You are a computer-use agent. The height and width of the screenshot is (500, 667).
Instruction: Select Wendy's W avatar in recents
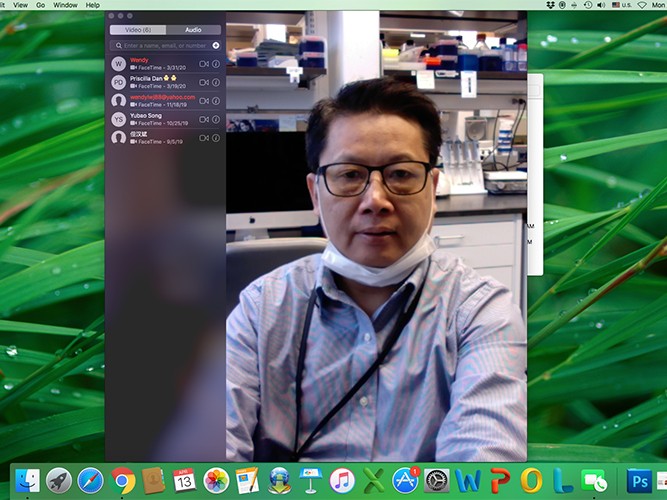tap(119, 64)
